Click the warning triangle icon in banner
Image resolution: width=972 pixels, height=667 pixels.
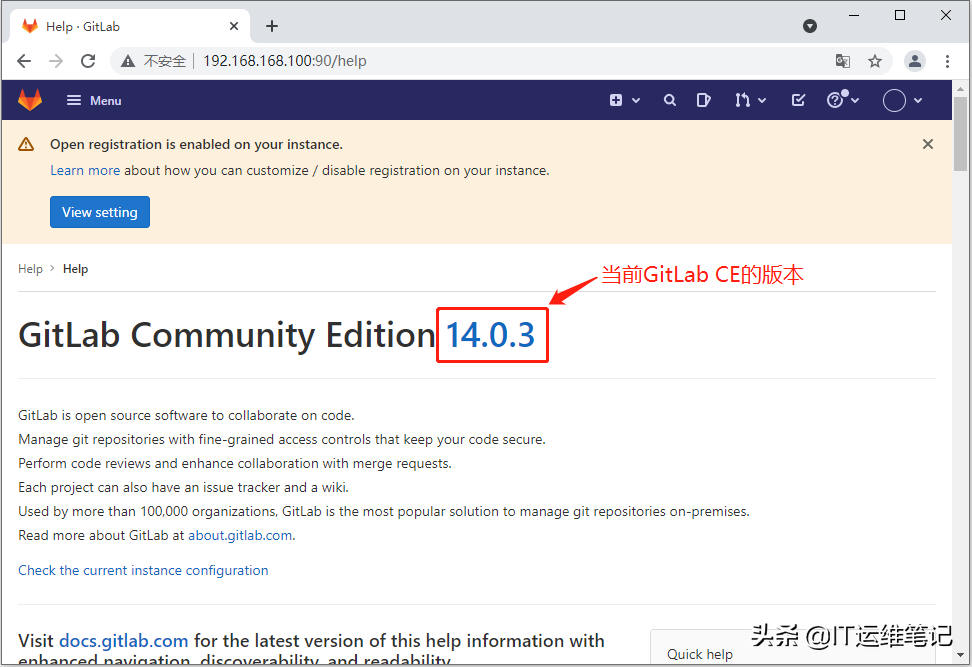(x=26, y=144)
